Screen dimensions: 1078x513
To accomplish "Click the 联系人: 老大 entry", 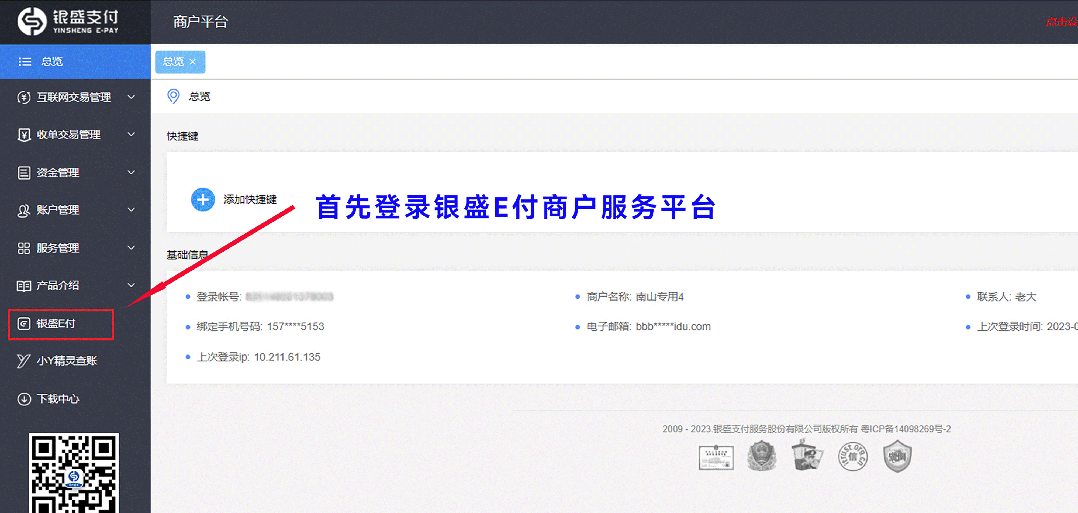I will click(x=1006, y=297).
